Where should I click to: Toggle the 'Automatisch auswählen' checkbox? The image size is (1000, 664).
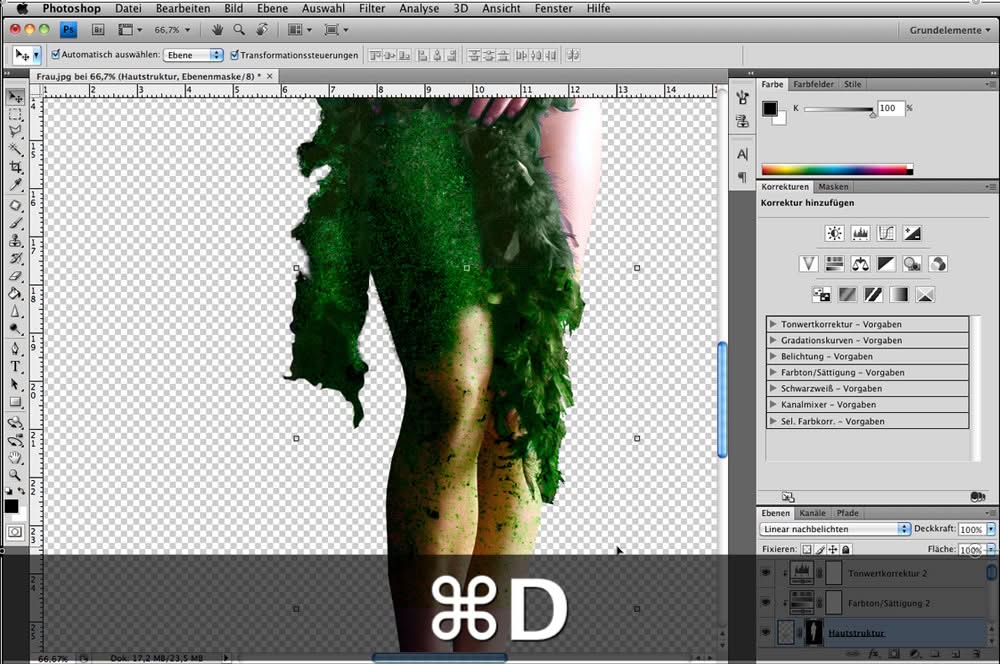55,55
